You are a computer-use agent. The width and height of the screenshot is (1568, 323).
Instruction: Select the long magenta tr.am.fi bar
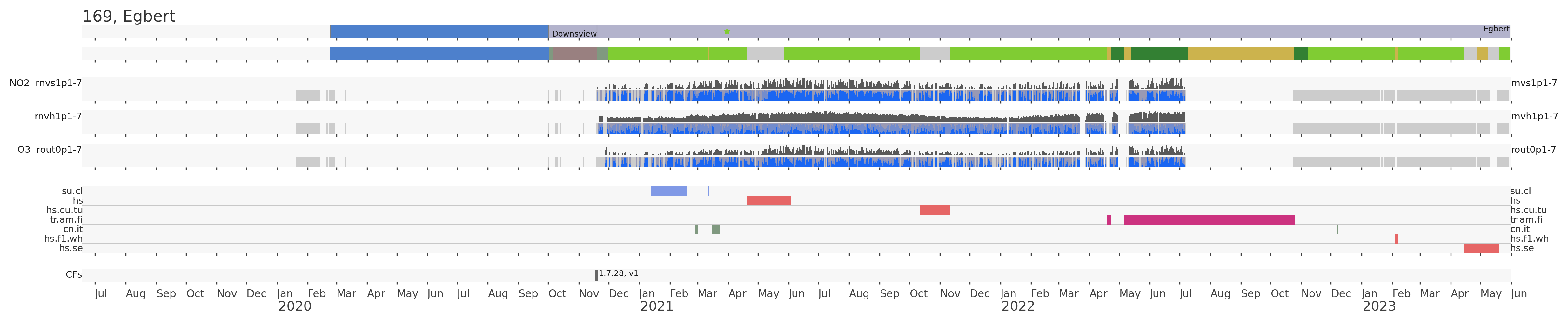pyautogui.click(x=1208, y=219)
